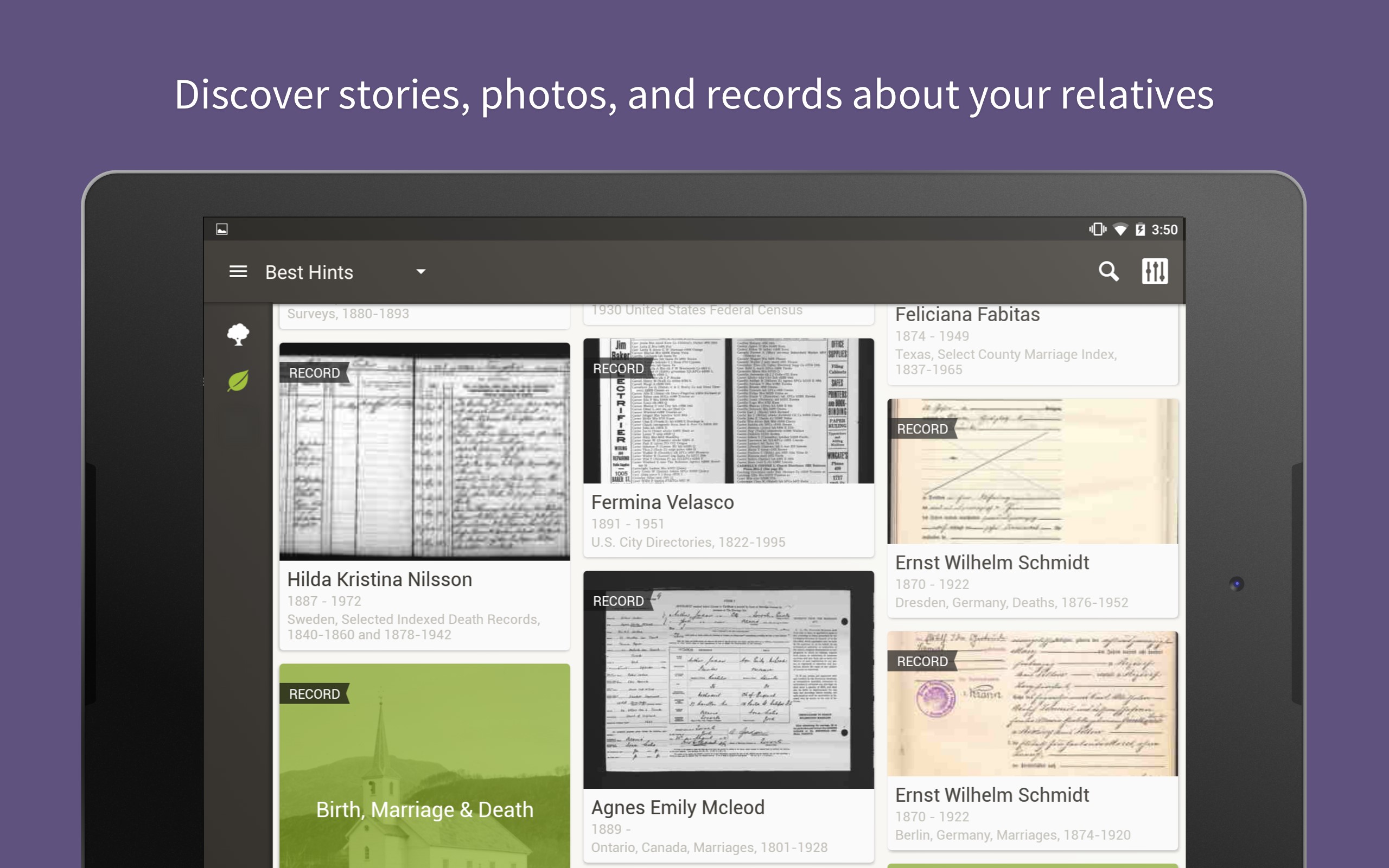The width and height of the screenshot is (1389, 868).
Task: View the Swedish death record image thumbnail
Action: pos(425,454)
